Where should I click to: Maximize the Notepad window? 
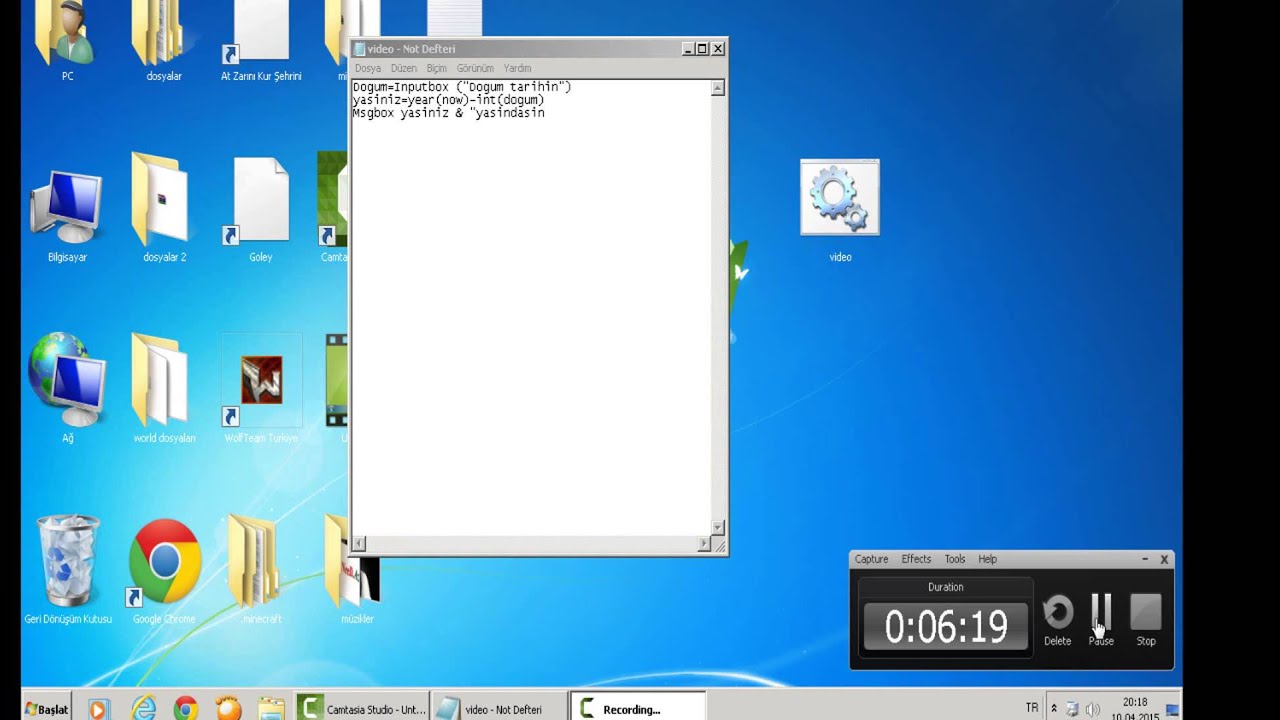coord(702,48)
